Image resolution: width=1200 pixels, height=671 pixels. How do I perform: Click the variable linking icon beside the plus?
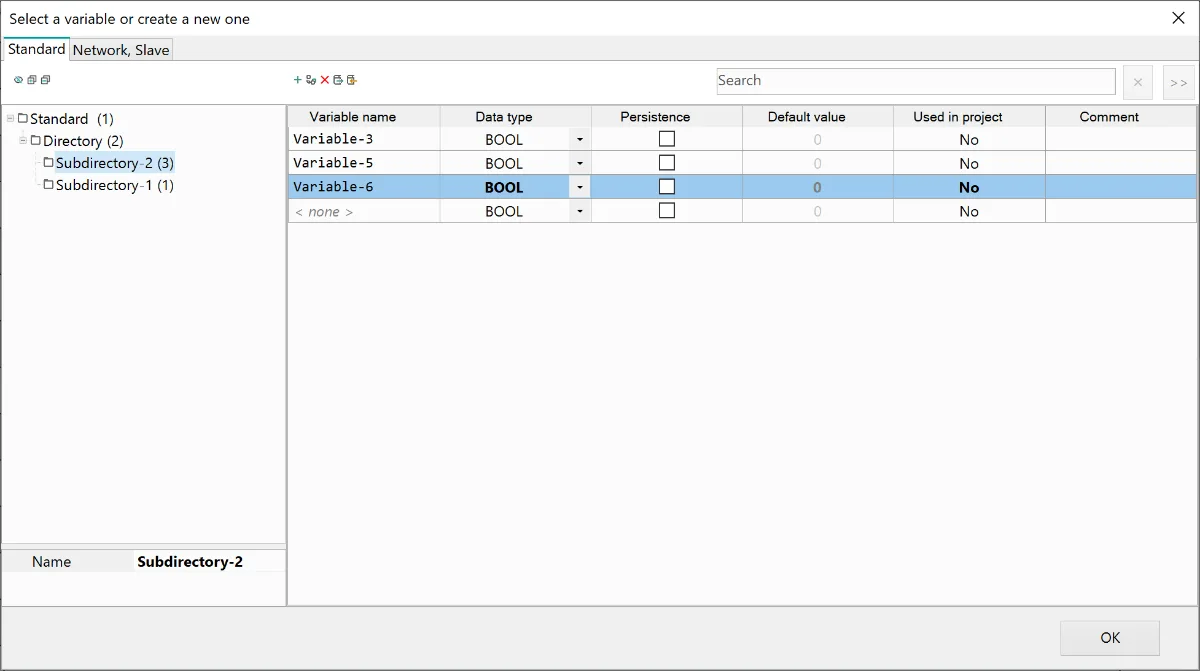coord(311,80)
